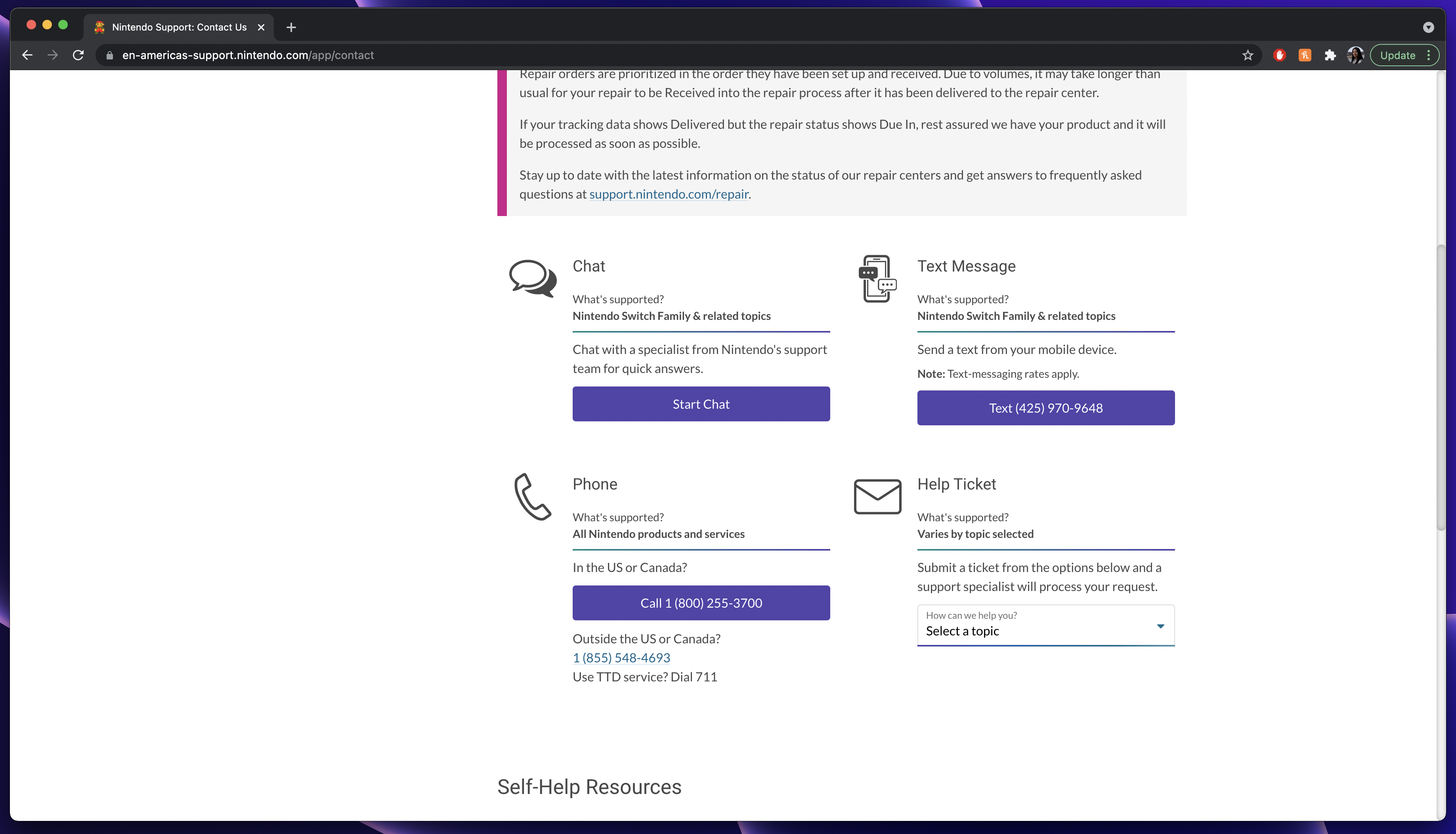This screenshot has height=834, width=1456.
Task: Scroll down to Self-Help Resources section
Action: [589, 786]
